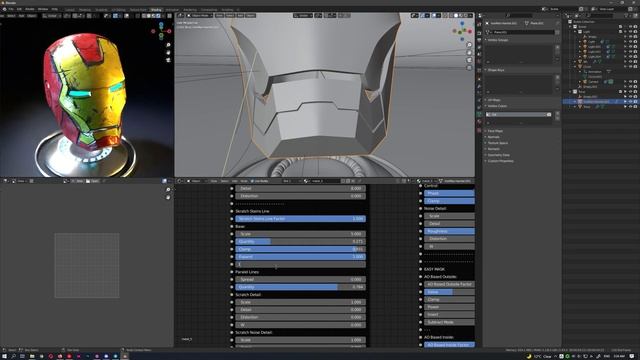The height and width of the screenshot is (360, 640).
Task: Open the Add menu in the node editor header
Action: [235, 181]
